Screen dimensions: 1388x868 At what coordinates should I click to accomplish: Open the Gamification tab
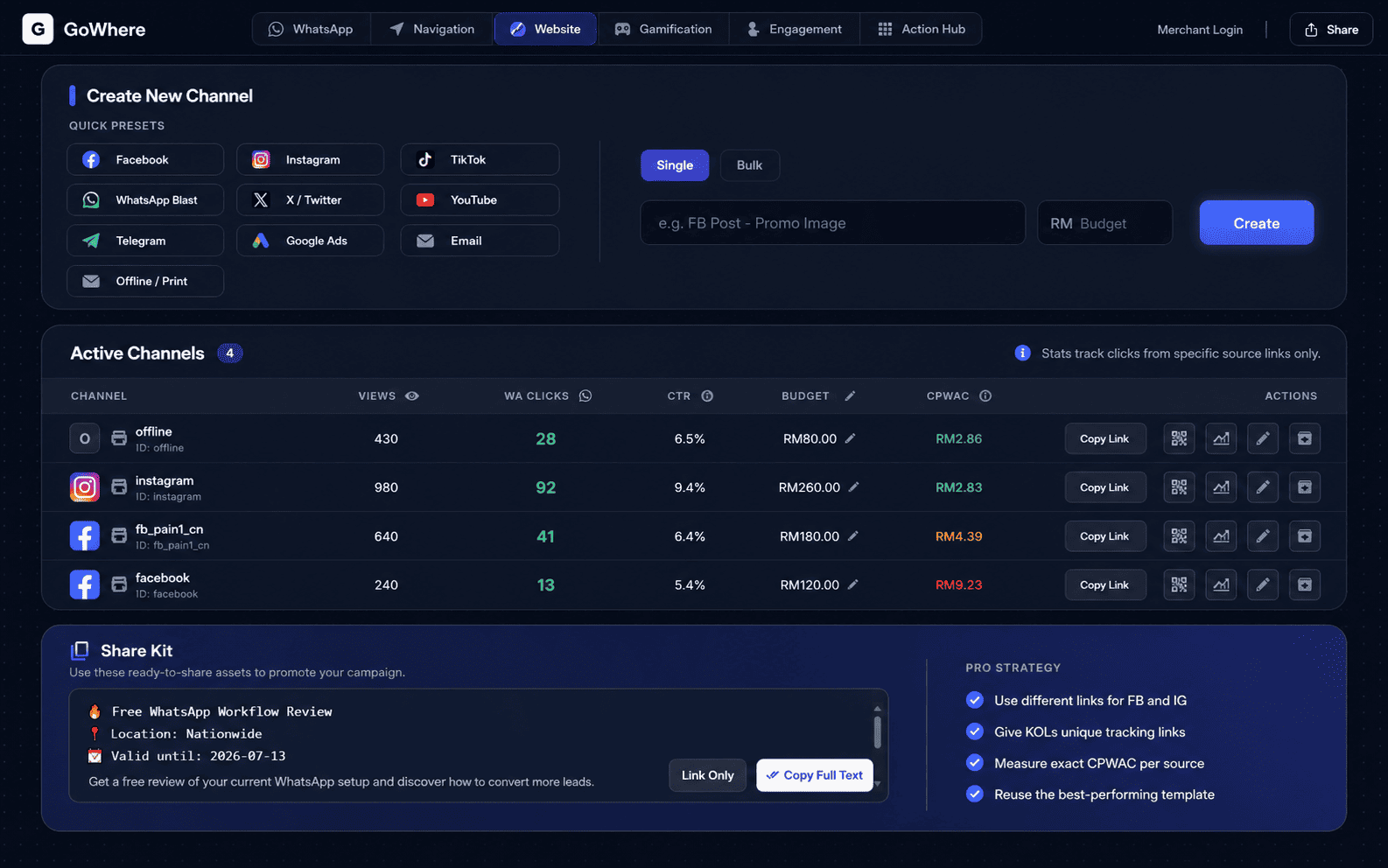[x=663, y=29]
